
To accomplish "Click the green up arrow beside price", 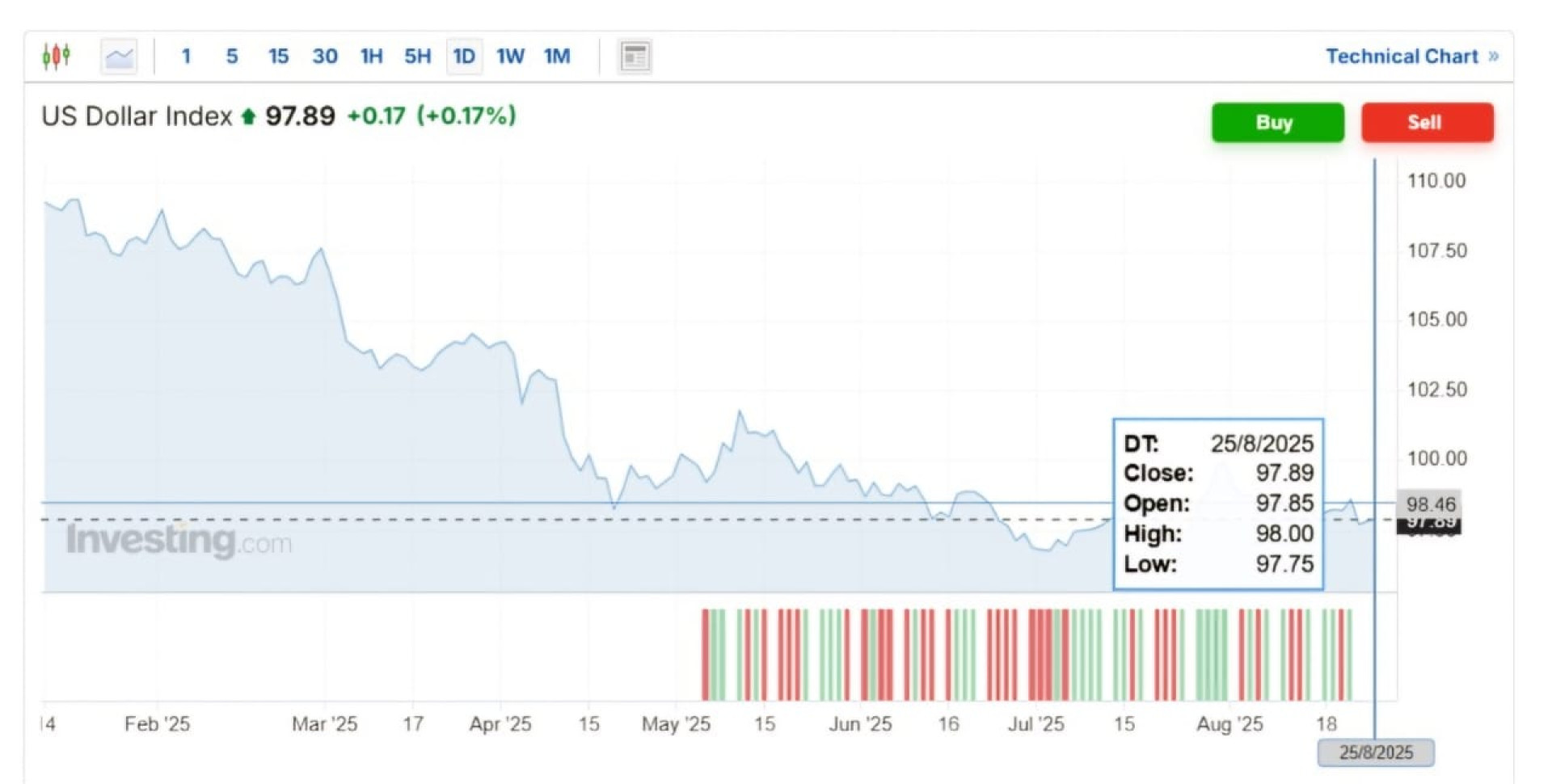I will (x=249, y=117).
